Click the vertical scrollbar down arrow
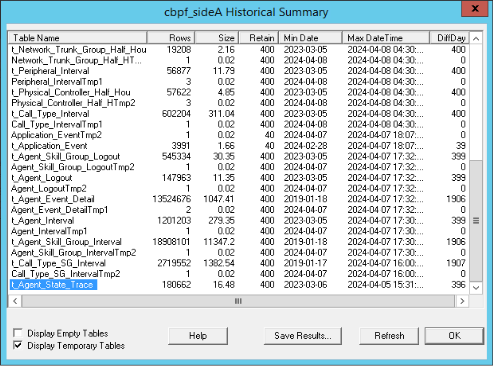This screenshot has height=368, width=493. [476, 287]
